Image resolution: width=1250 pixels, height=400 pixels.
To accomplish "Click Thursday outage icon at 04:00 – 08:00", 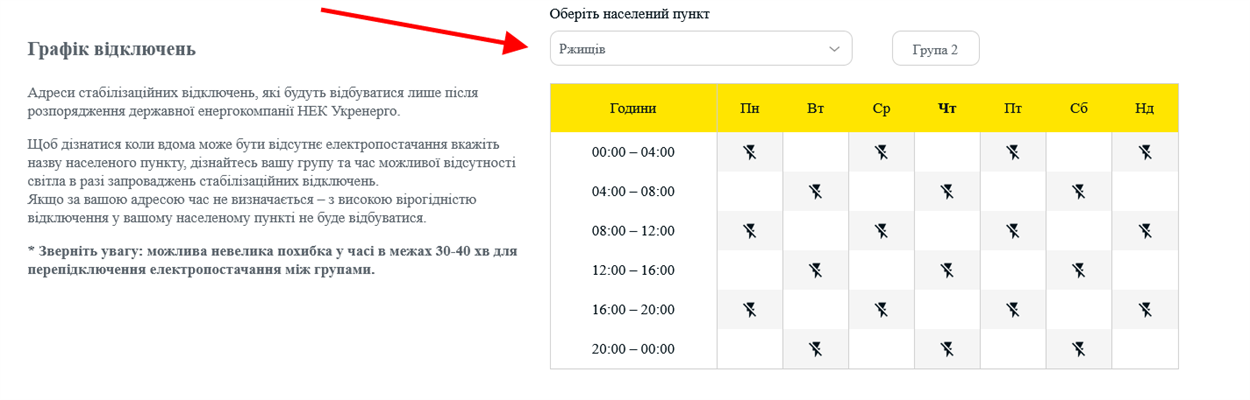I will [x=947, y=191].
